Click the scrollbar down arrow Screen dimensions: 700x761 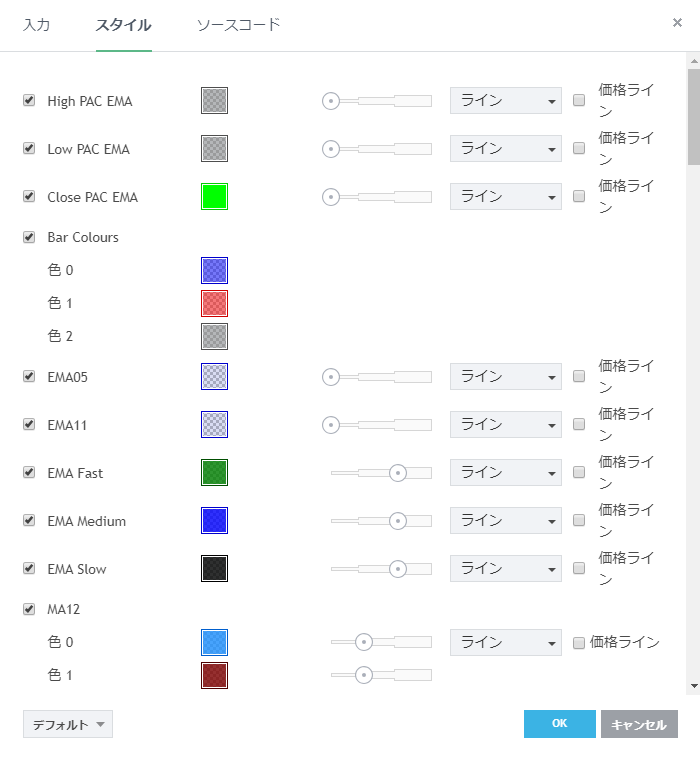pos(693,686)
